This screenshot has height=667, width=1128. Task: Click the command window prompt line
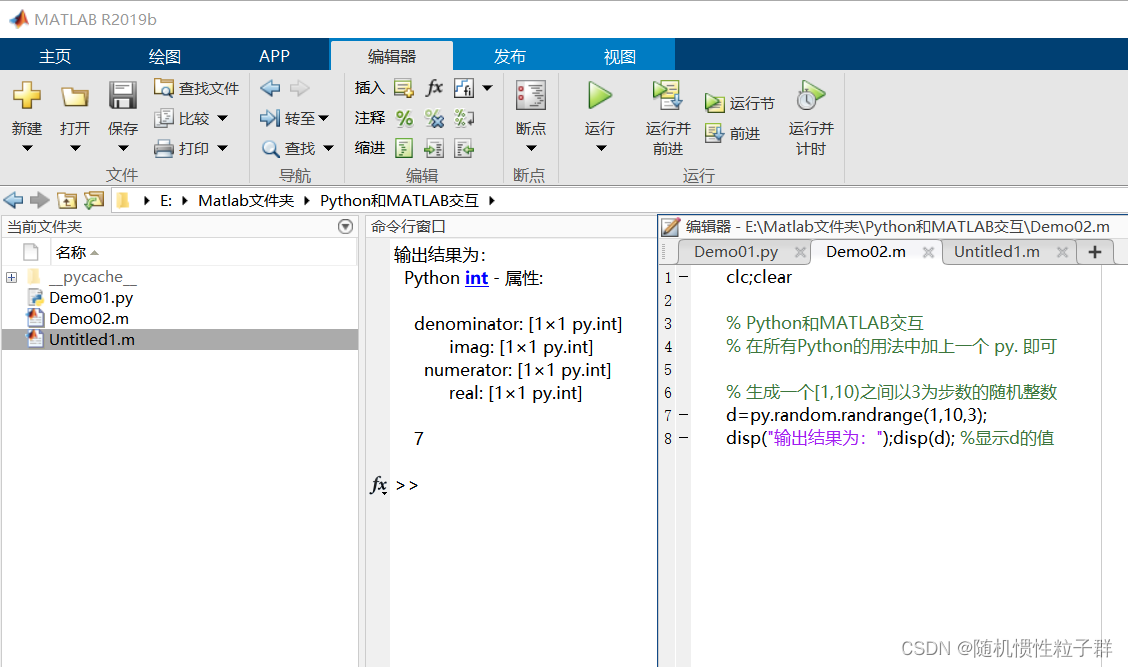coord(406,485)
